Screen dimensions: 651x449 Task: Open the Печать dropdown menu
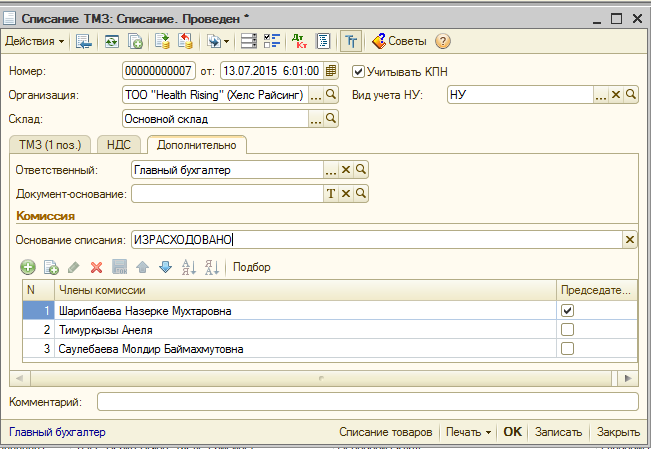tap(468, 432)
